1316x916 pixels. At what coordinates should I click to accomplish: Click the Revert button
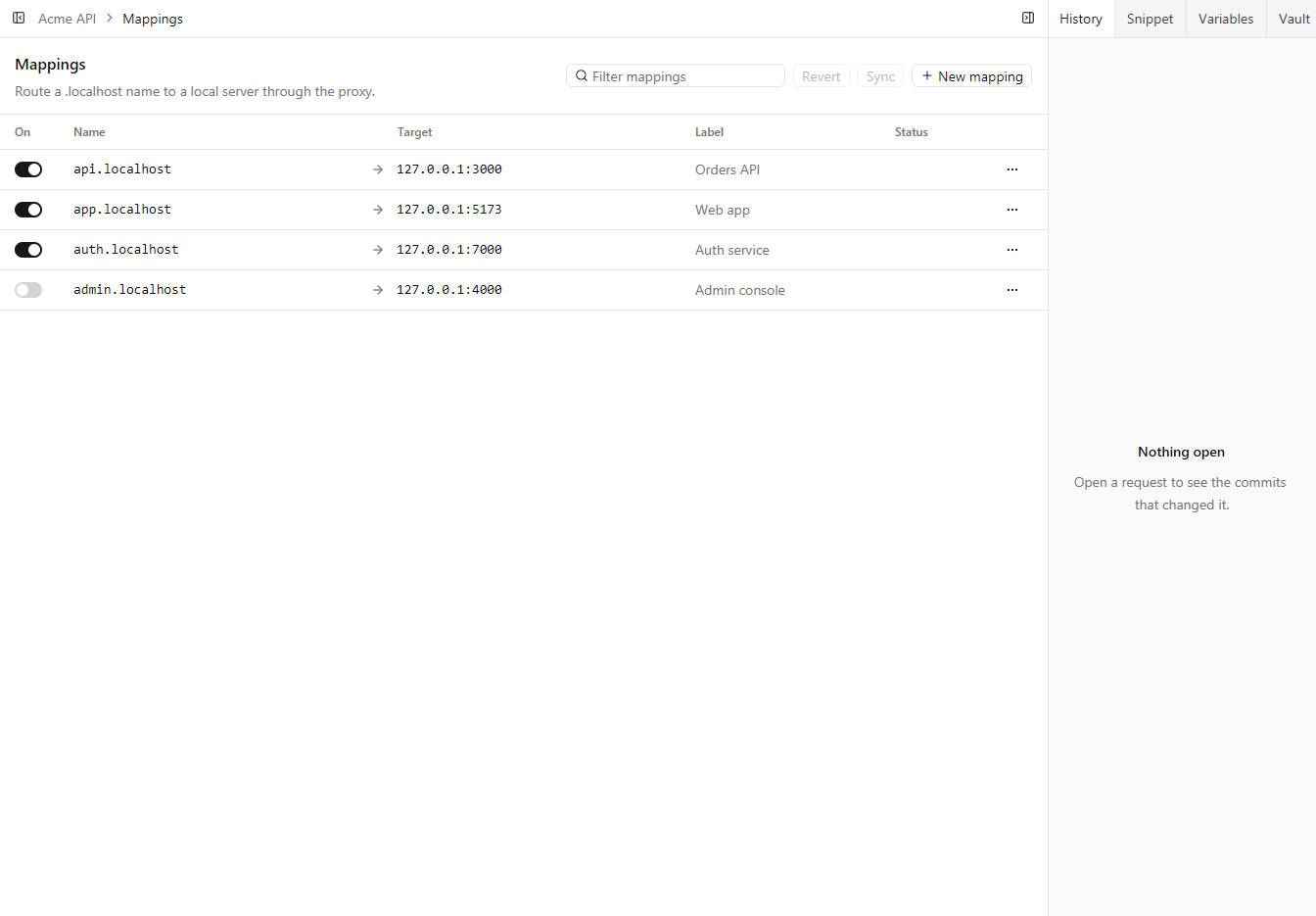tap(821, 75)
